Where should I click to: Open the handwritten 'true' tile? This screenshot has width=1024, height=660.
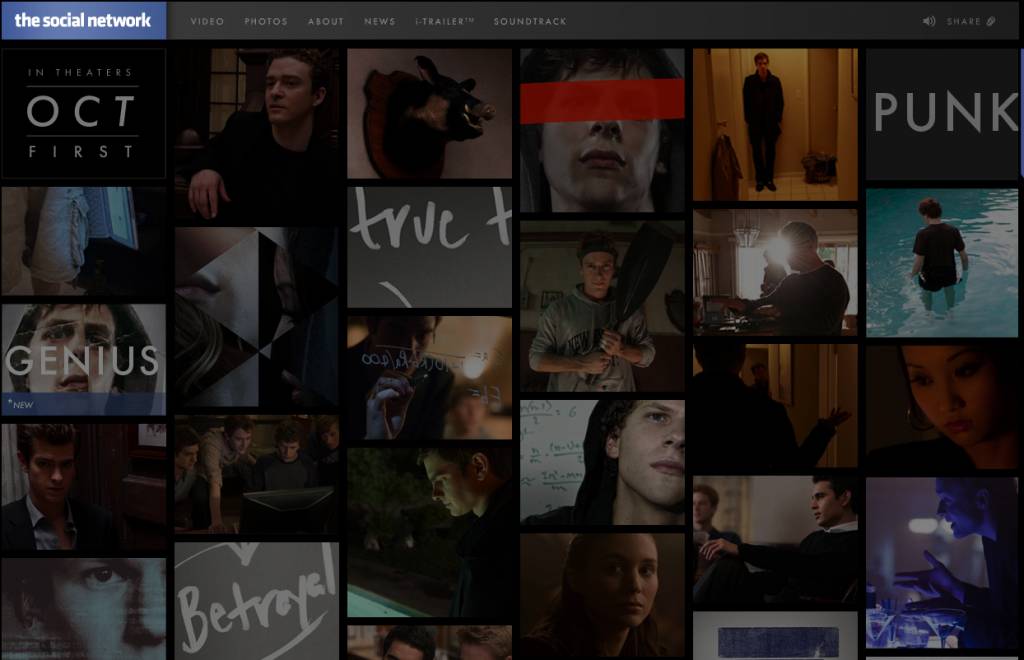pos(429,247)
